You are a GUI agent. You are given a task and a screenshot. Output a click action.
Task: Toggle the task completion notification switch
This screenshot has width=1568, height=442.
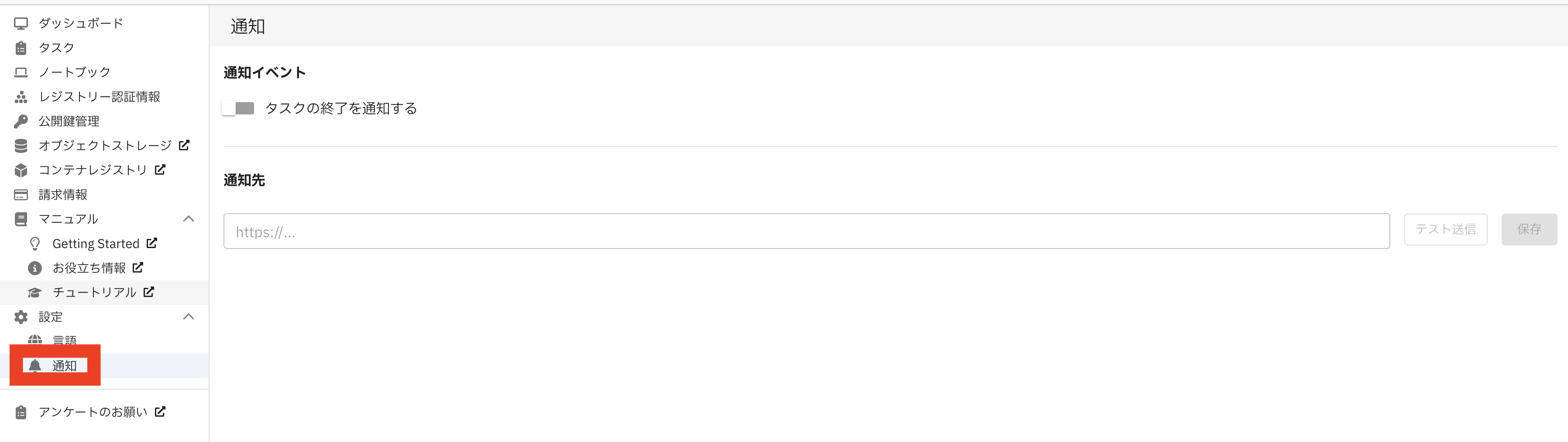[x=238, y=108]
